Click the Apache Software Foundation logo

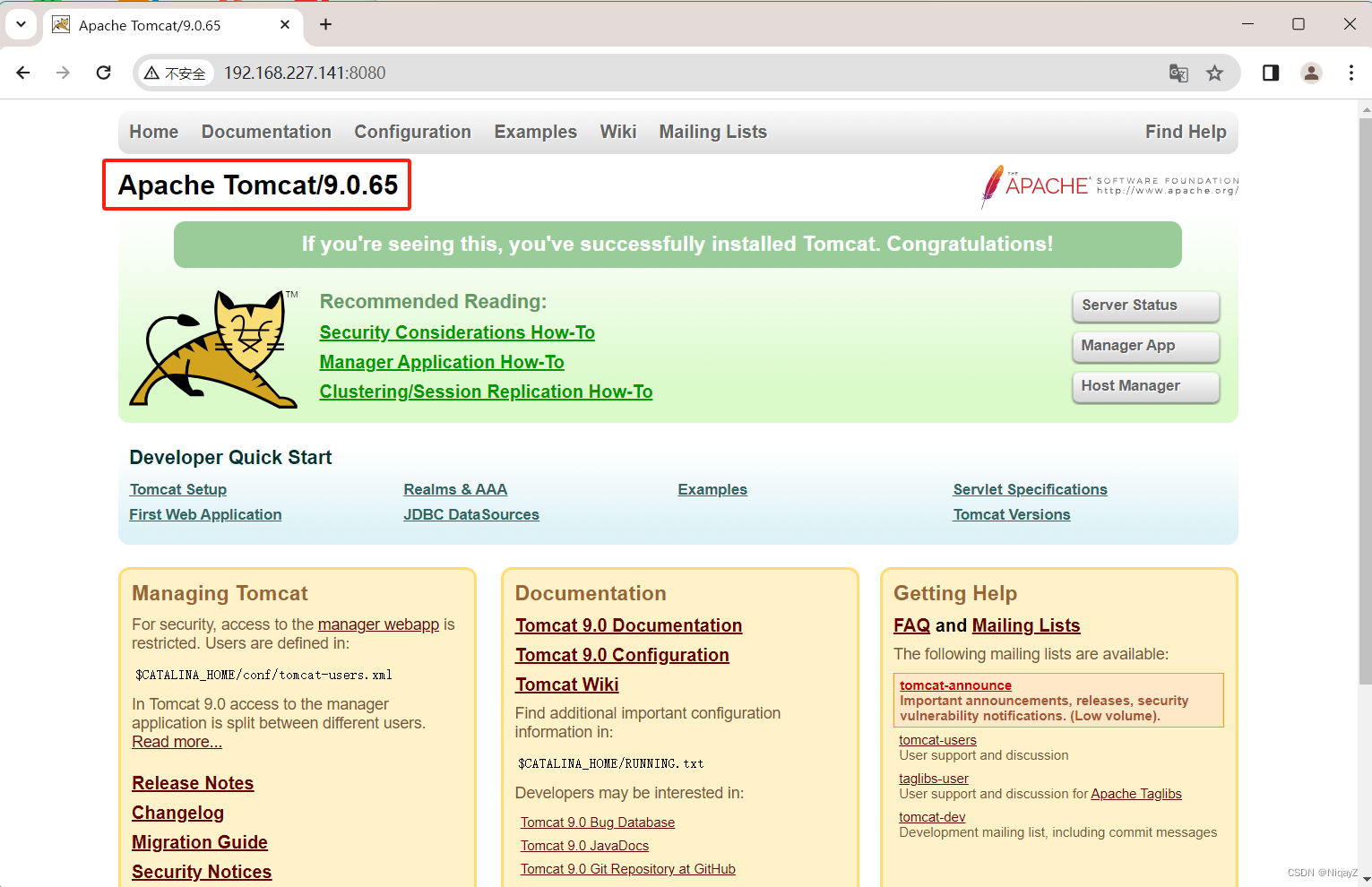click(1109, 186)
